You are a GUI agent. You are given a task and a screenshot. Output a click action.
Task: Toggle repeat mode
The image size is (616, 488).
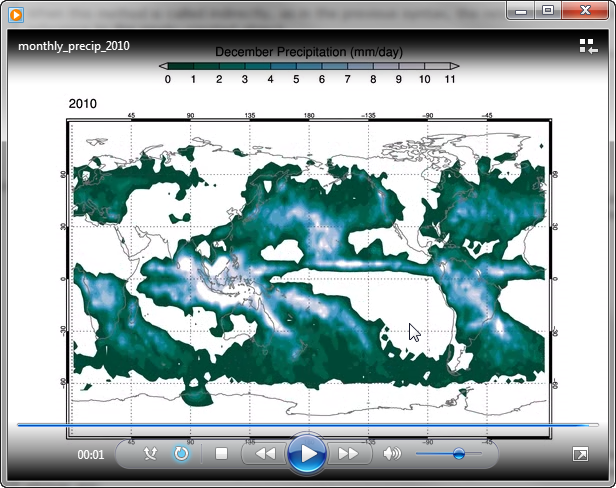[x=181, y=454]
